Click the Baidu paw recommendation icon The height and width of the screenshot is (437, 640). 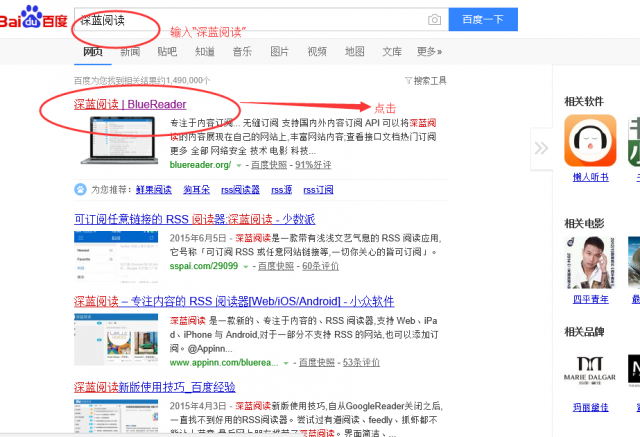[80, 189]
